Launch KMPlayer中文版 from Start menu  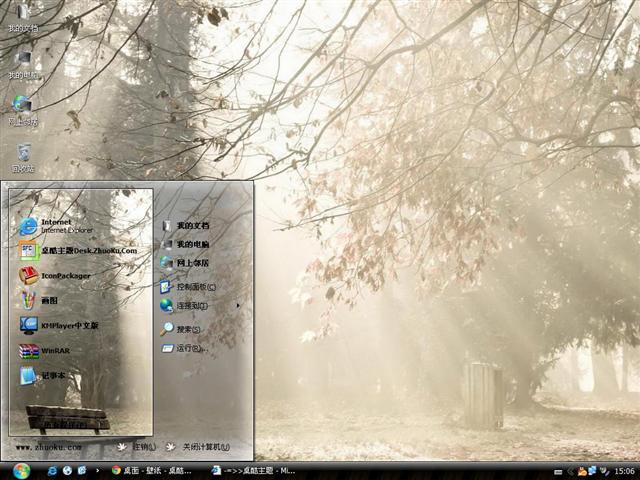(59, 326)
